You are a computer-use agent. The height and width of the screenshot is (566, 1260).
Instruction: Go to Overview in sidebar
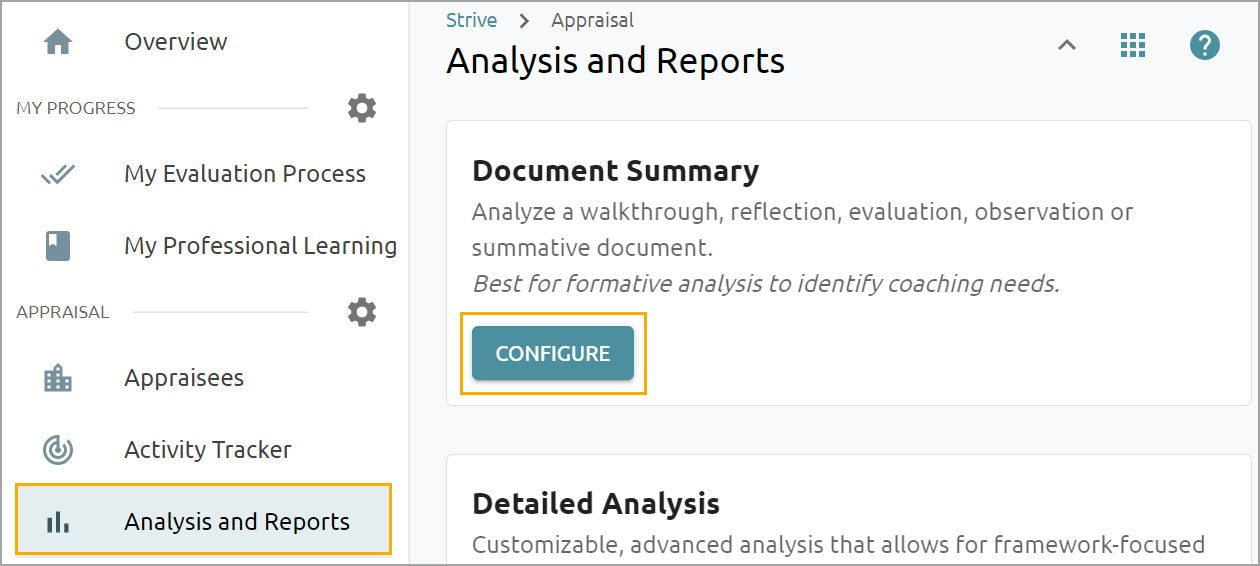tap(176, 42)
